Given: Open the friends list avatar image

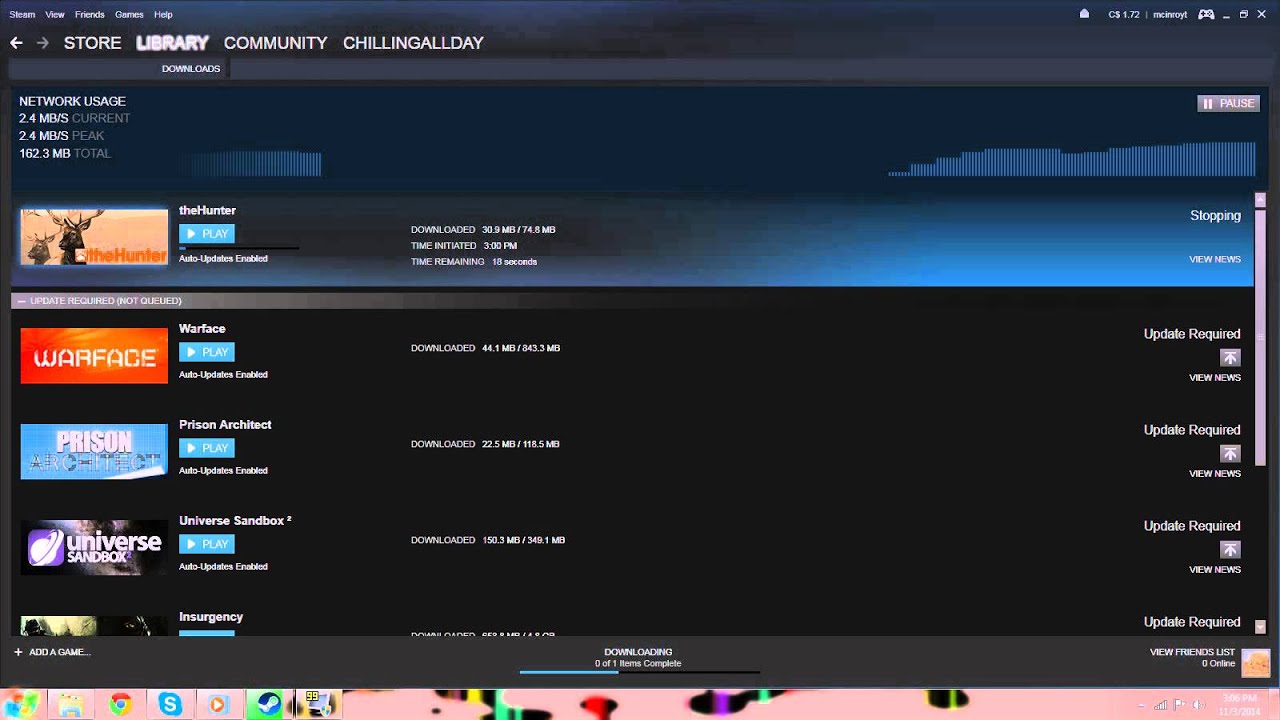Looking at the screenshot, I should (x=1255, y=662).
